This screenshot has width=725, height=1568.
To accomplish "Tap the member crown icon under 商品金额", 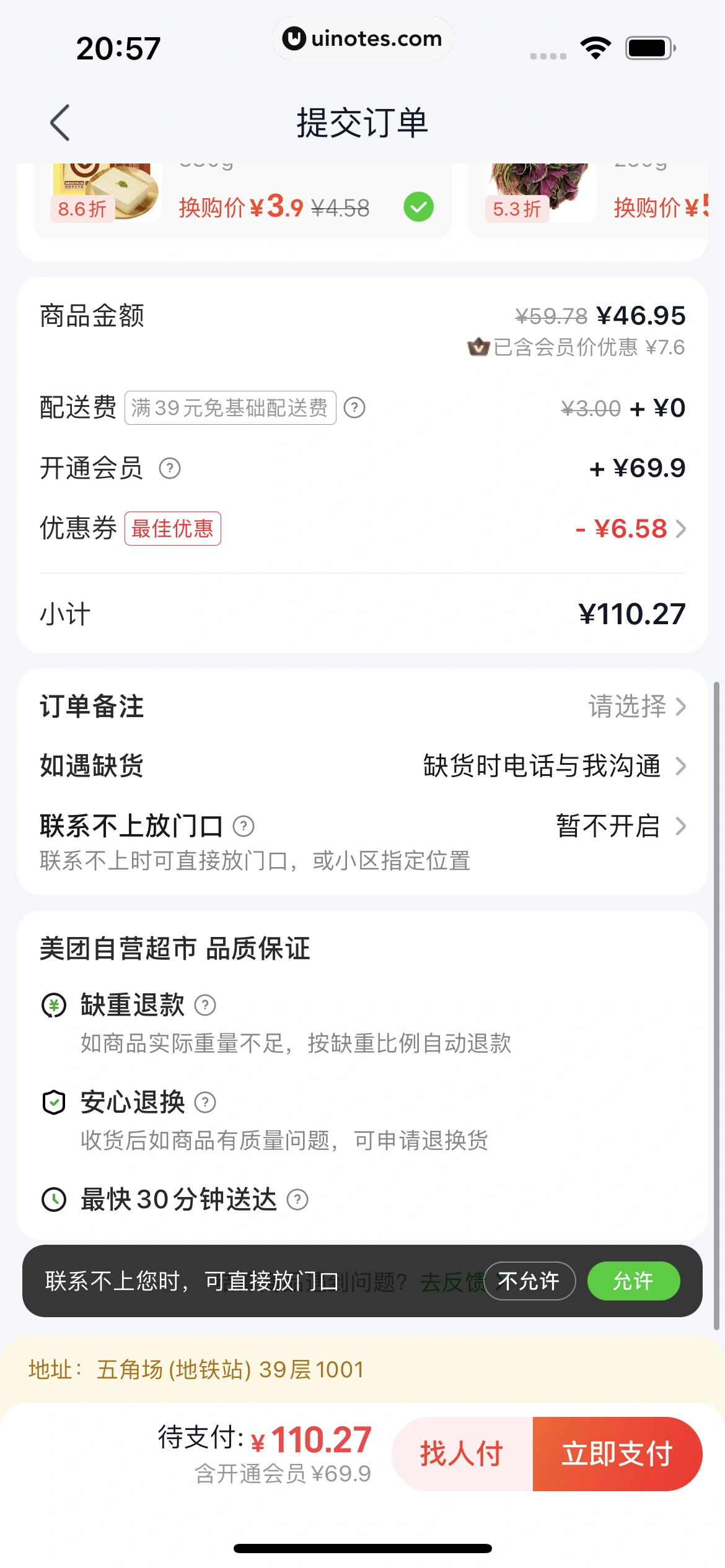I will [478, 347].
